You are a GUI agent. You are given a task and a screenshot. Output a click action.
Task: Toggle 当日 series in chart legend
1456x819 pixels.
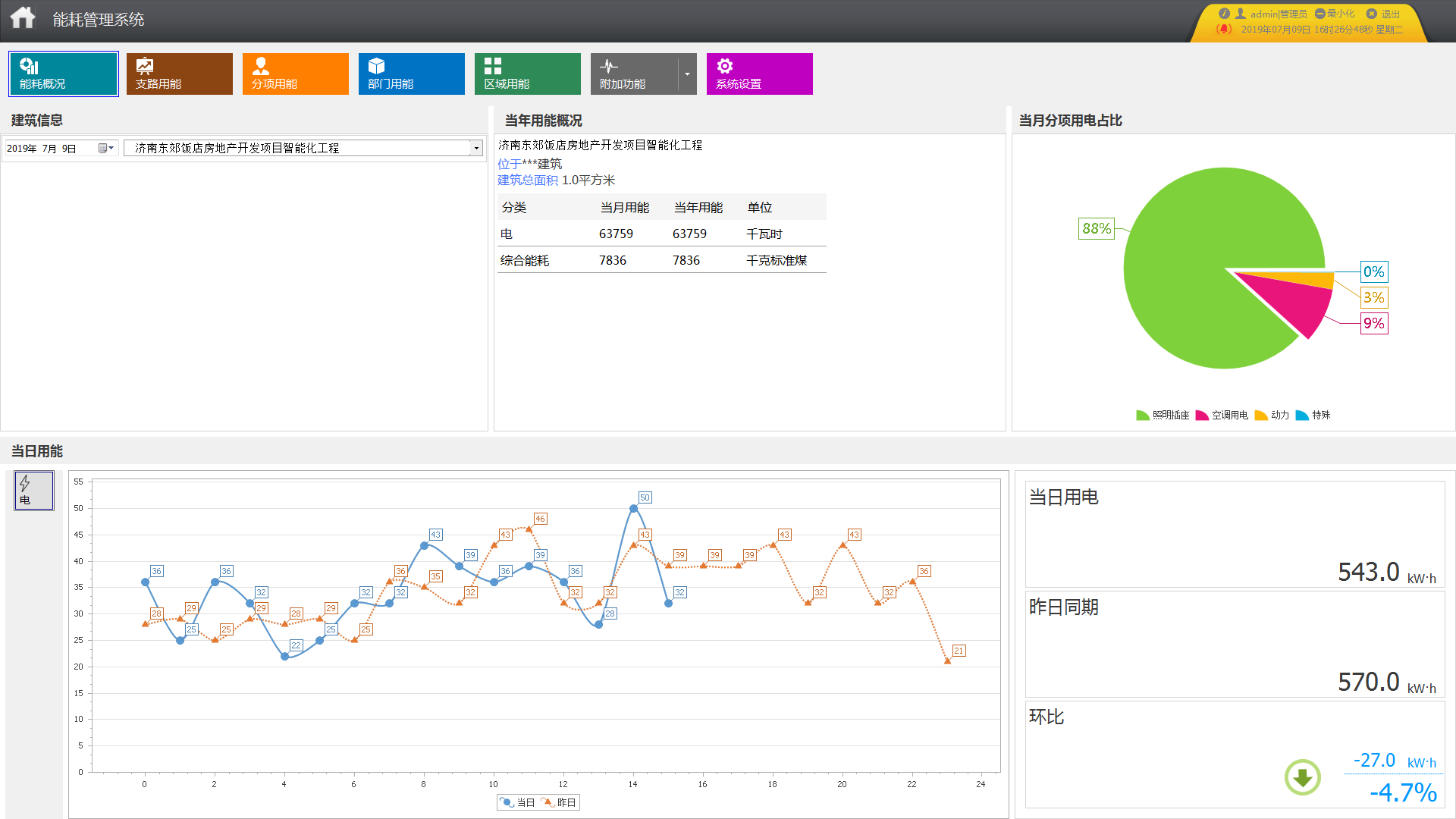pos(517,802)
